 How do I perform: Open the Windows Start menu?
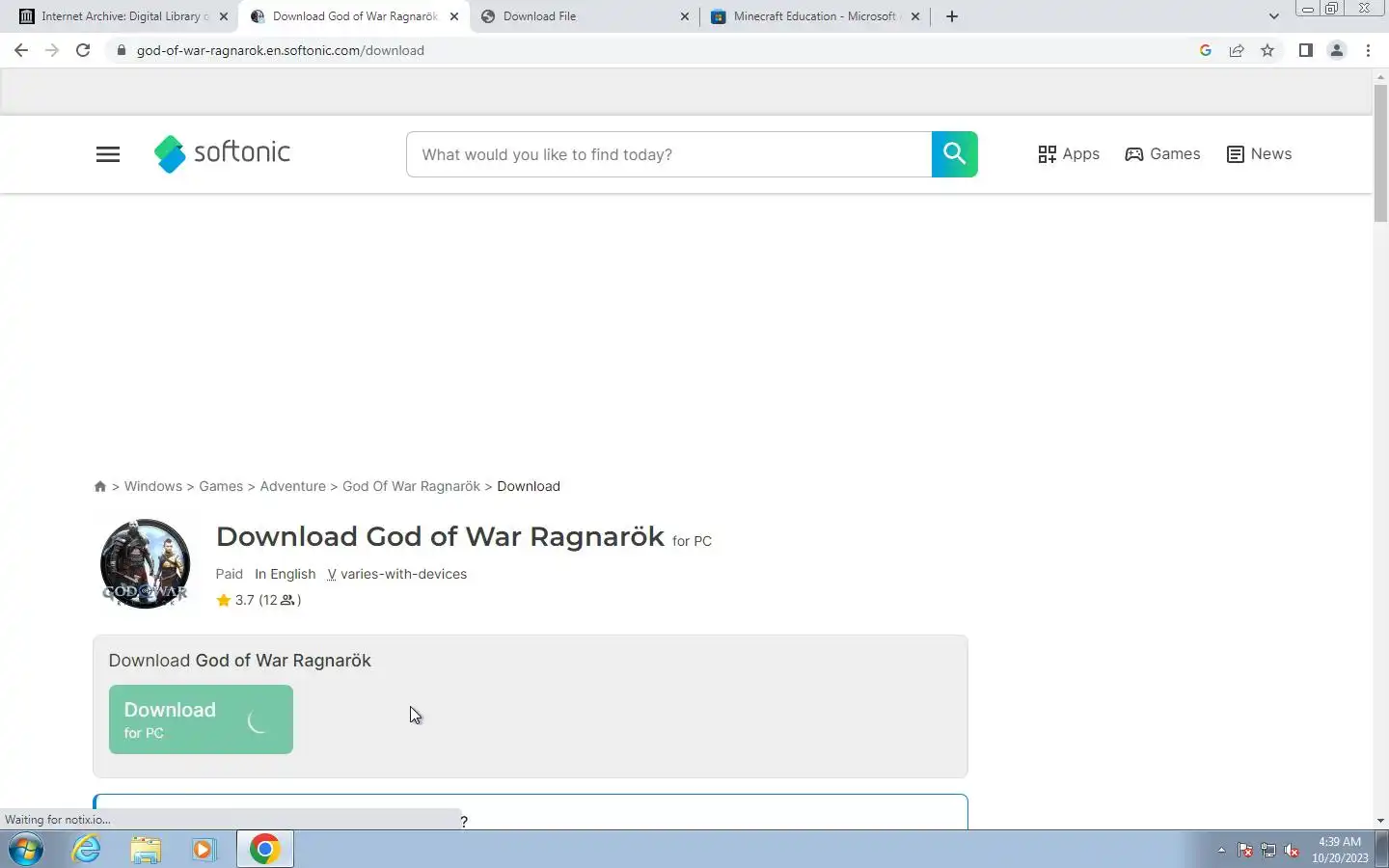point(26,850)
